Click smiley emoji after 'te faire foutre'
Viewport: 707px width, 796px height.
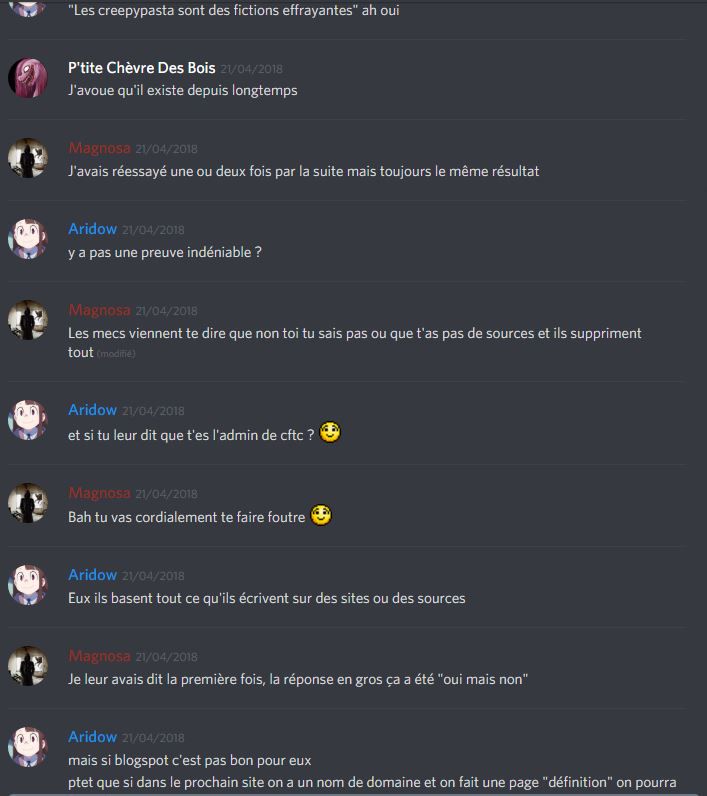tap(321, 515)
